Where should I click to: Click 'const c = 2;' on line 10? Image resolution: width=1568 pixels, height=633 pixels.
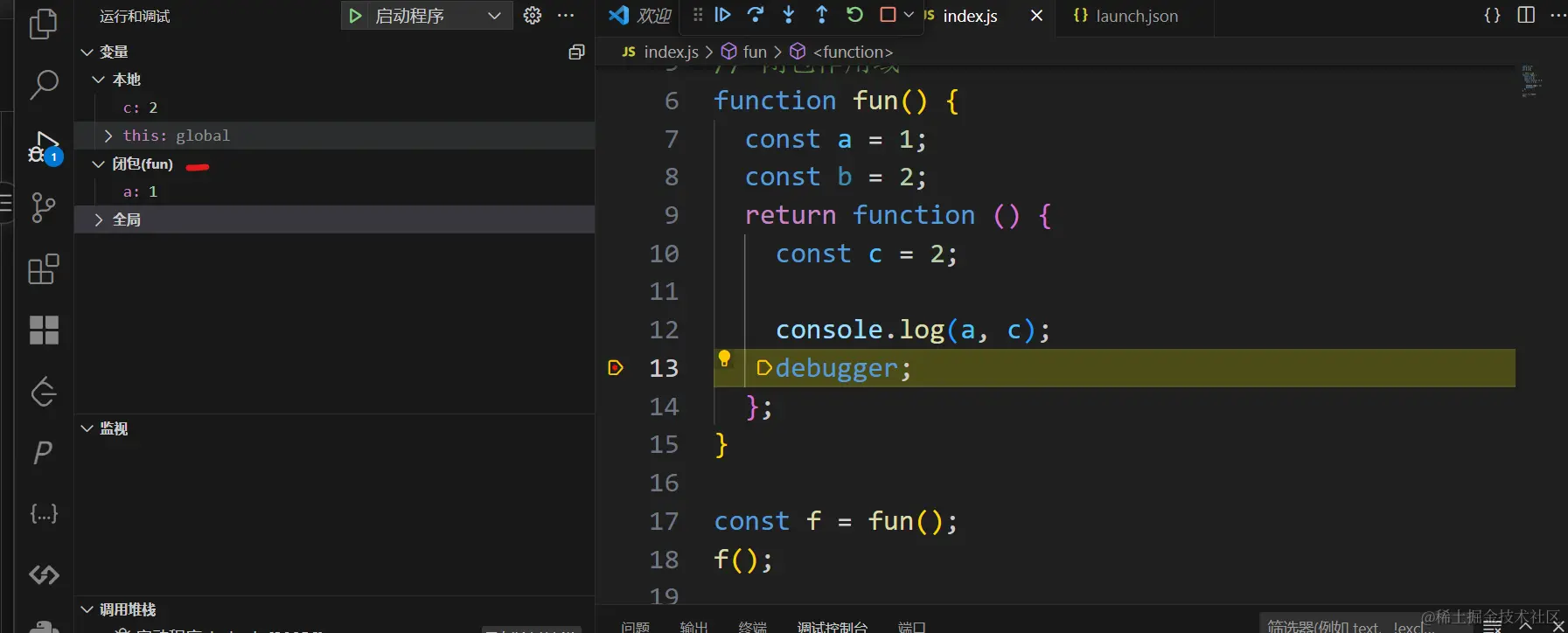coord(867,254)
